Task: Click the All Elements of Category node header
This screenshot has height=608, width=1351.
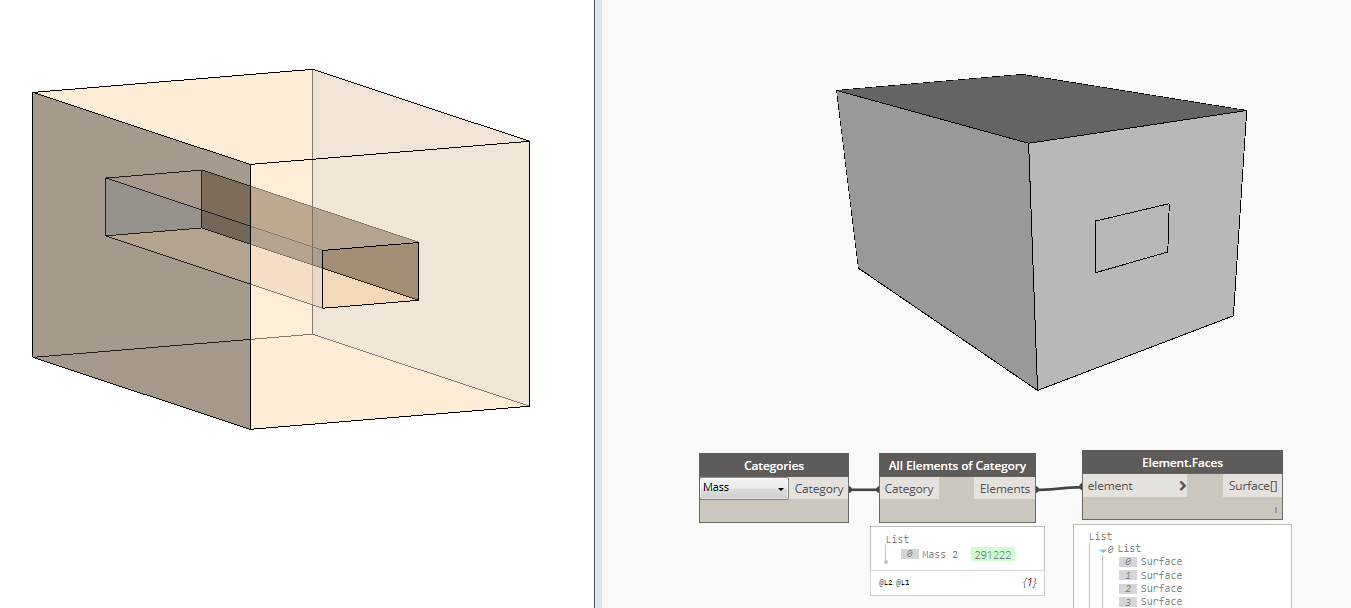Action: tap(957, 464)
